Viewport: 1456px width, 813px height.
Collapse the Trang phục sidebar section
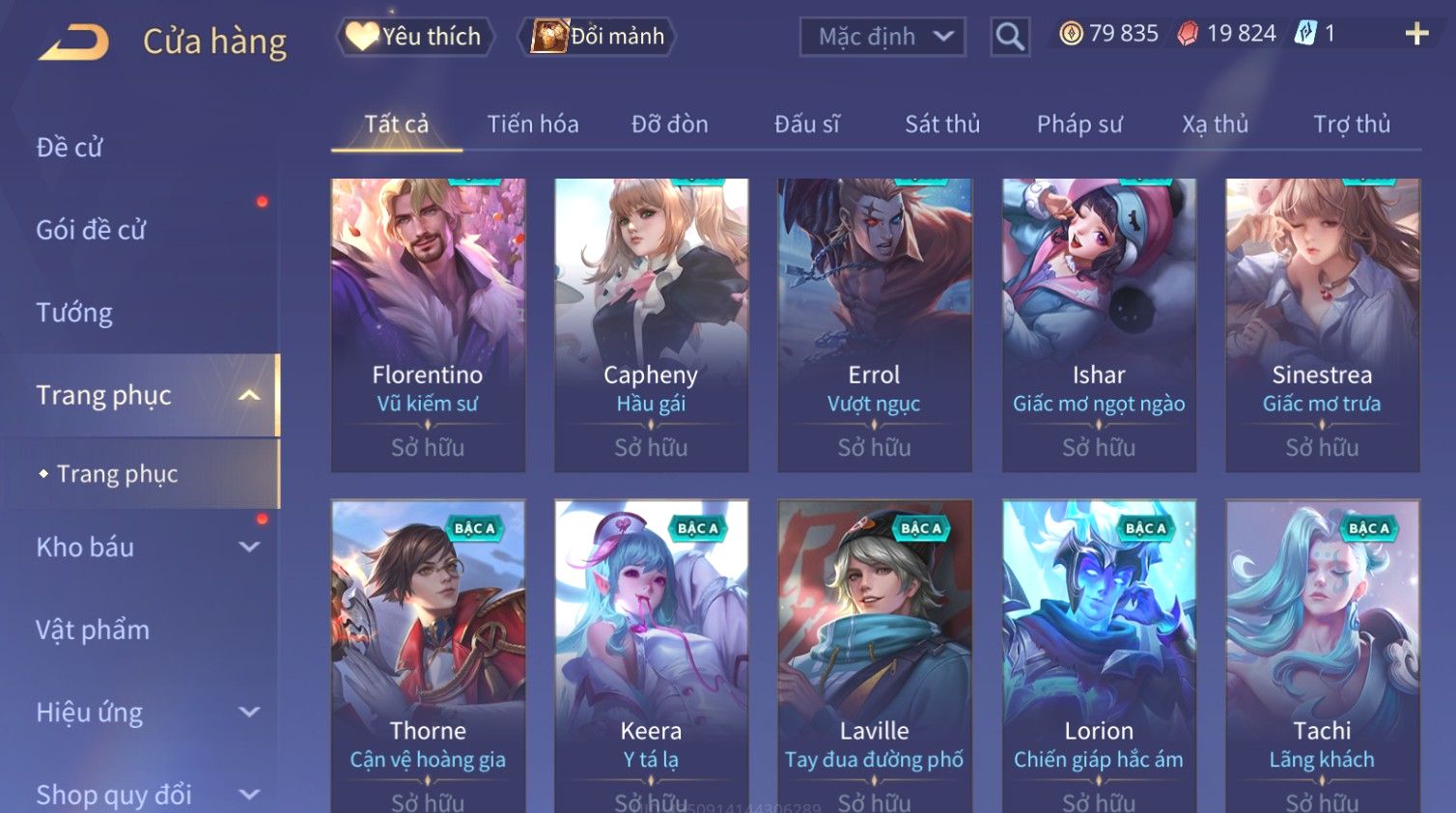click(249, 395)
